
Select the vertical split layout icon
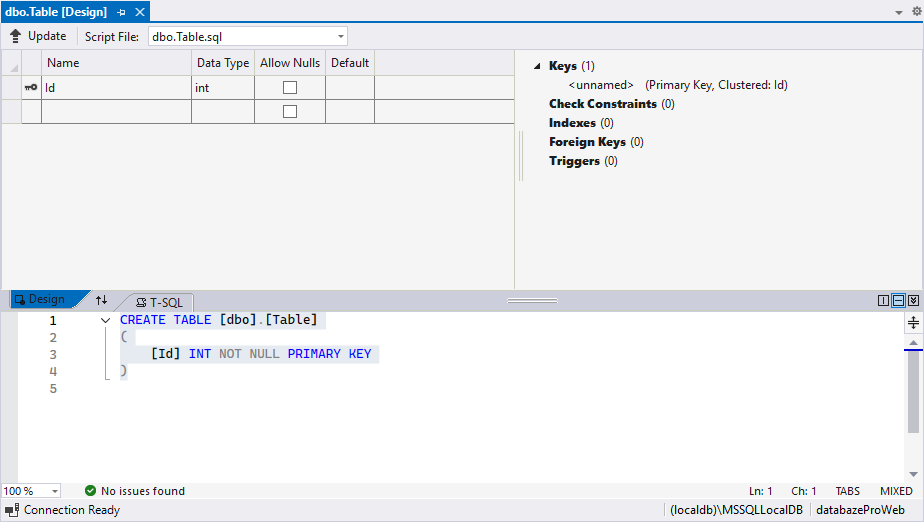click(883, 300)
